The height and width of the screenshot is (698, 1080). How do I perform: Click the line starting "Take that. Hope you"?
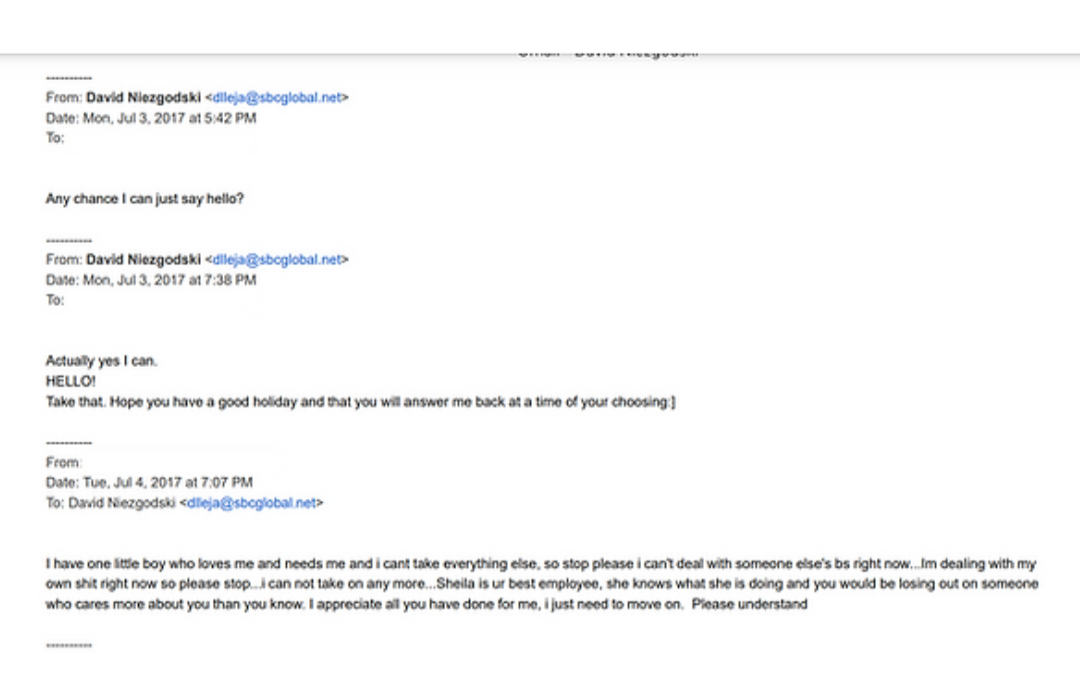[x=360, y=402]
